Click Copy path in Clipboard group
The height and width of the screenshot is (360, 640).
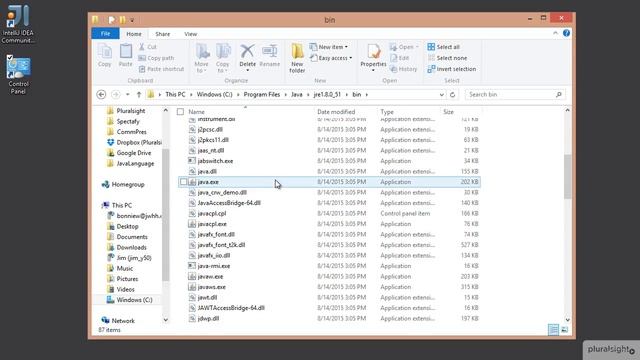(x=156, y=58)
